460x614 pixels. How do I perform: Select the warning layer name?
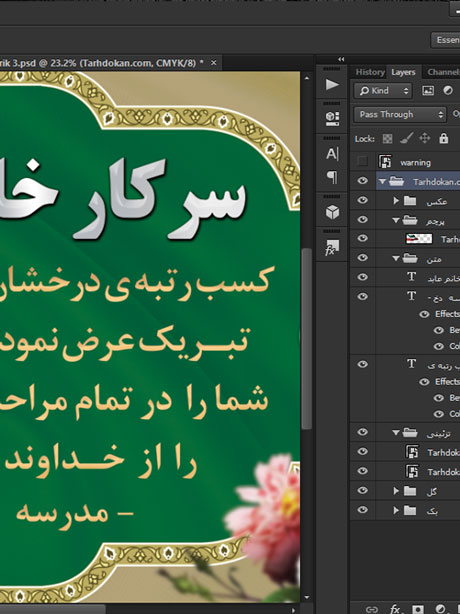click(415, 163)
